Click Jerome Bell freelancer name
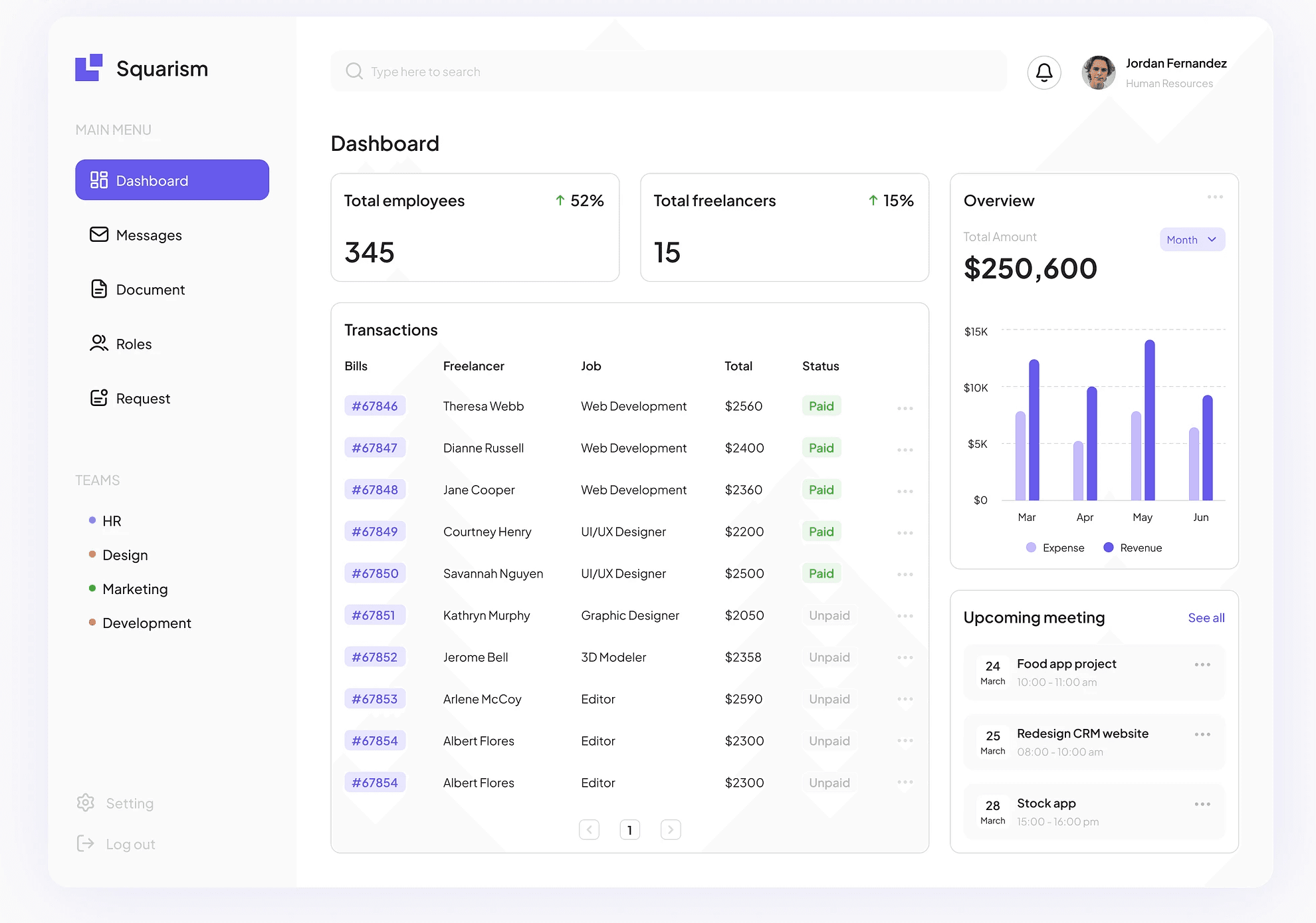The height and width of the screenshot is (923, 1316). pos(476,657)
